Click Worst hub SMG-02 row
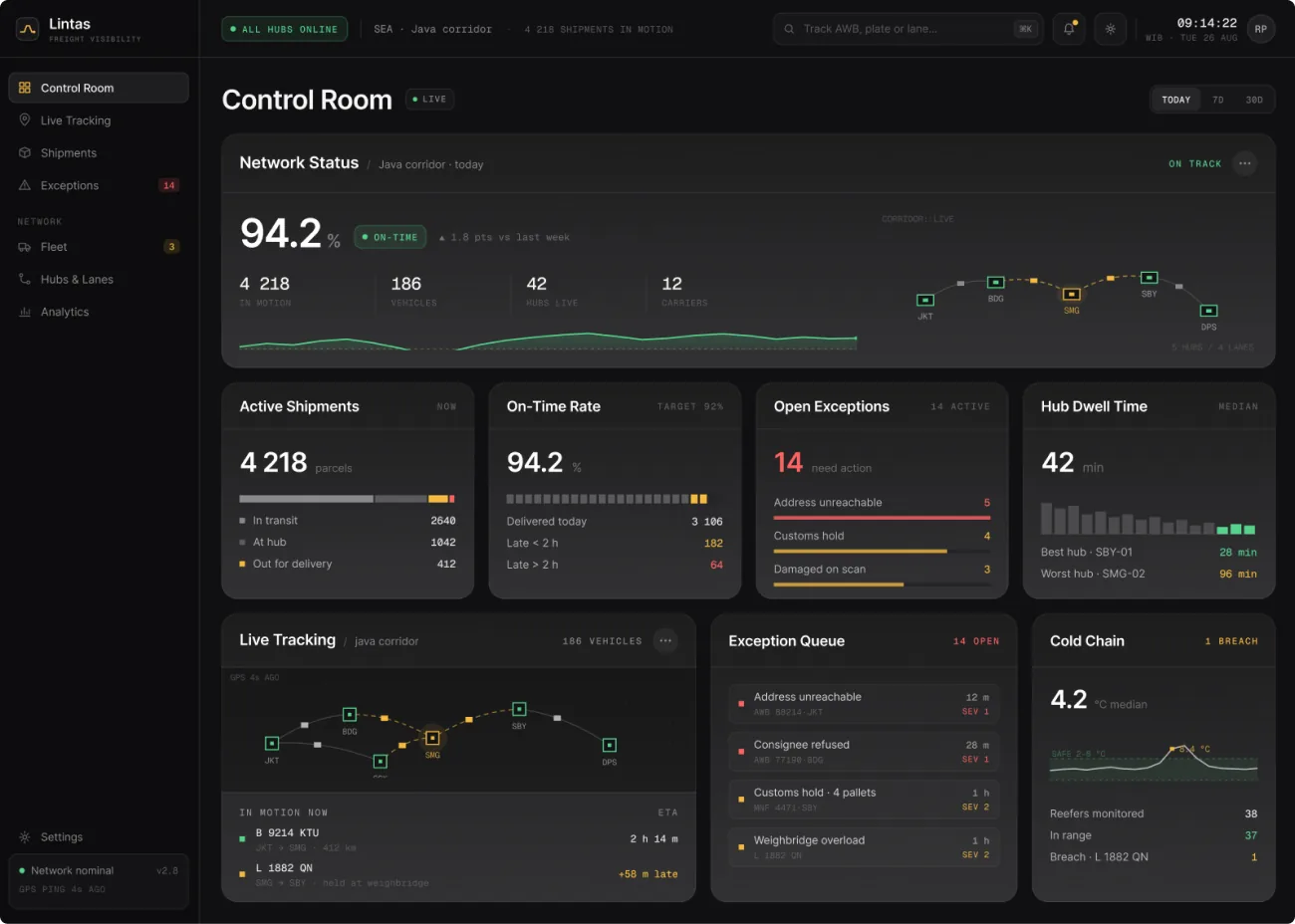 click(1149, 574)
